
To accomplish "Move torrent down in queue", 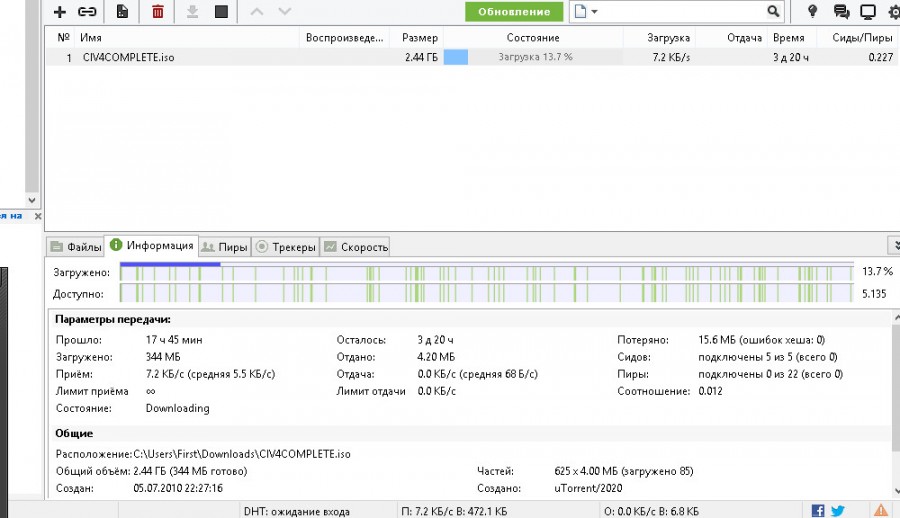I will pos(285,11).
